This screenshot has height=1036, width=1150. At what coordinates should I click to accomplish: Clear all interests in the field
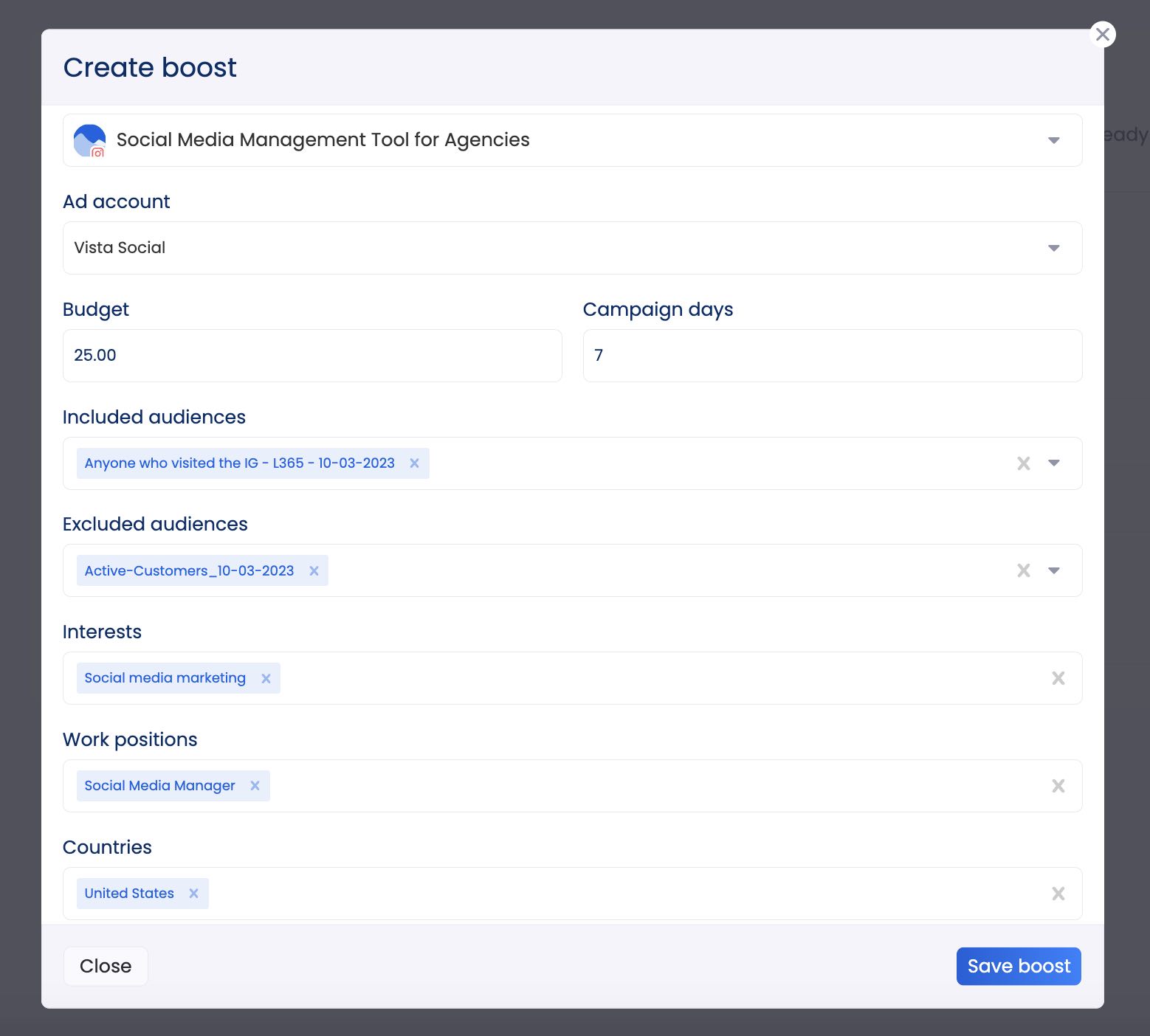coord(1058,678)
